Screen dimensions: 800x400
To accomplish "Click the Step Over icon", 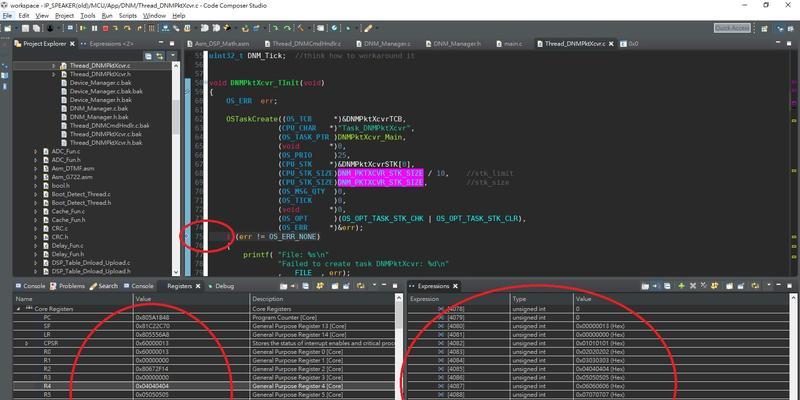I will (x=127, y=29).
